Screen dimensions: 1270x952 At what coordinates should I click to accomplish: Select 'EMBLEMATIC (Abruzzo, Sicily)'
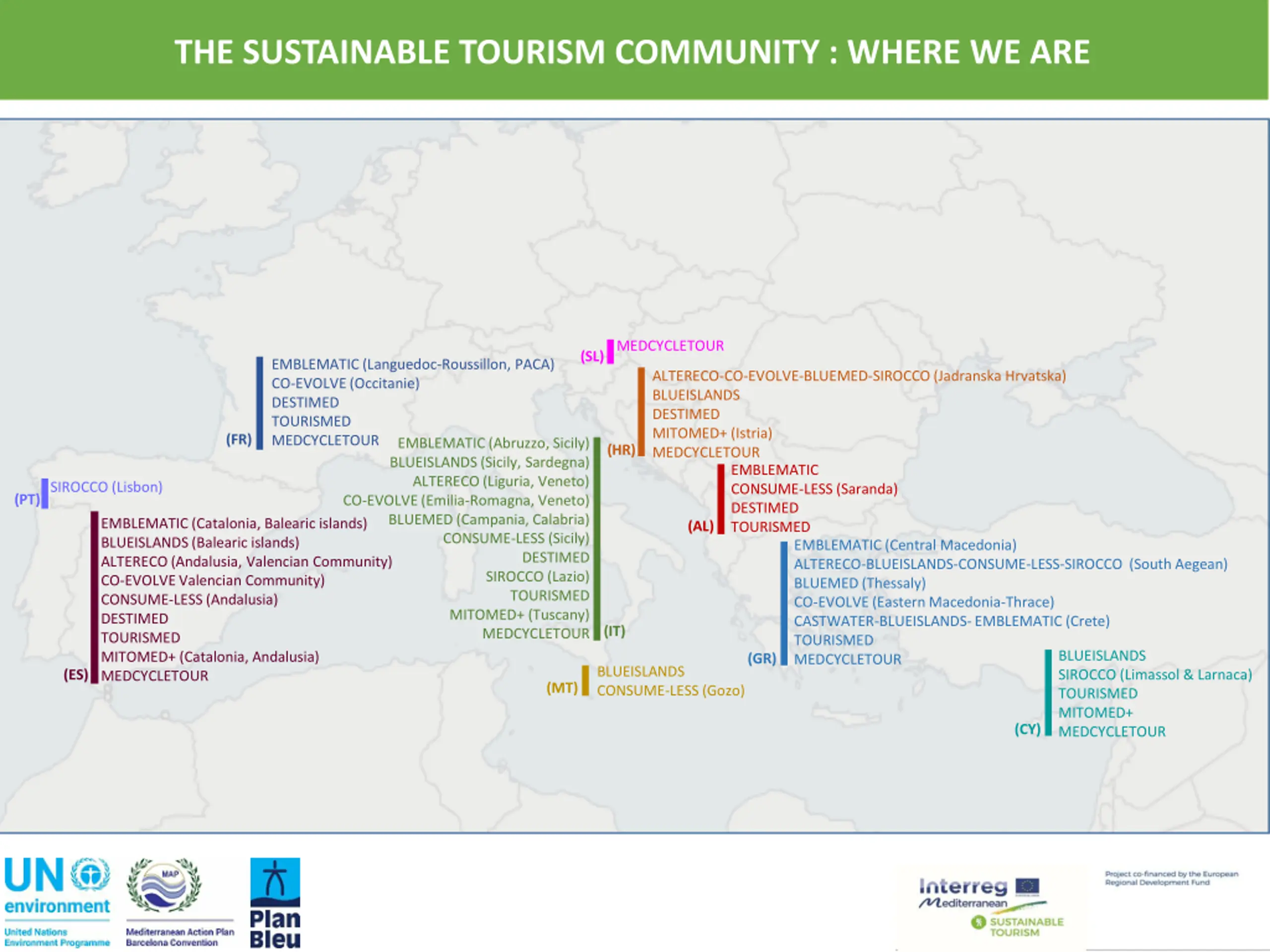coord(493,443)
